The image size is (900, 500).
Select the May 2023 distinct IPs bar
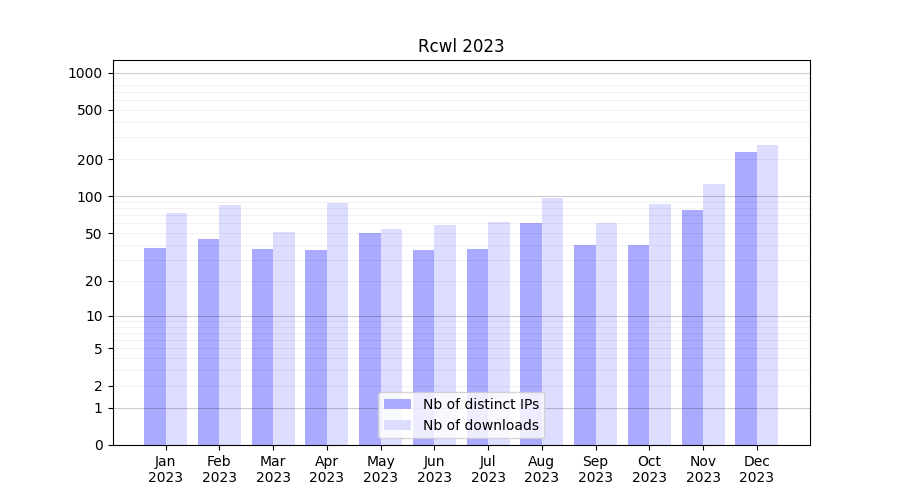coord(370,339)
